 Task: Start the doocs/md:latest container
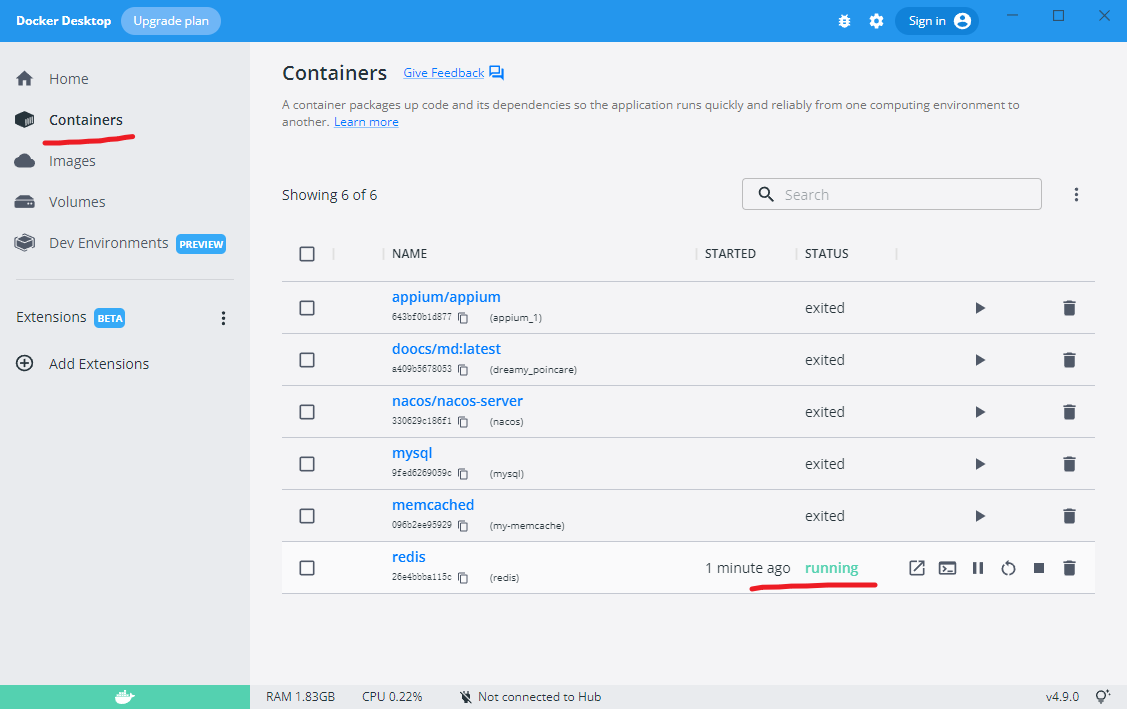[980, 360]
